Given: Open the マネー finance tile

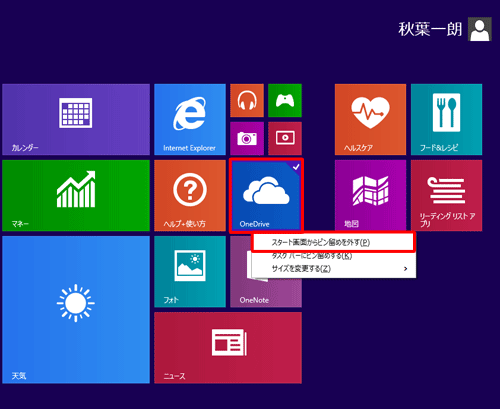Looking at the screenshot, I should coord(76,196).
